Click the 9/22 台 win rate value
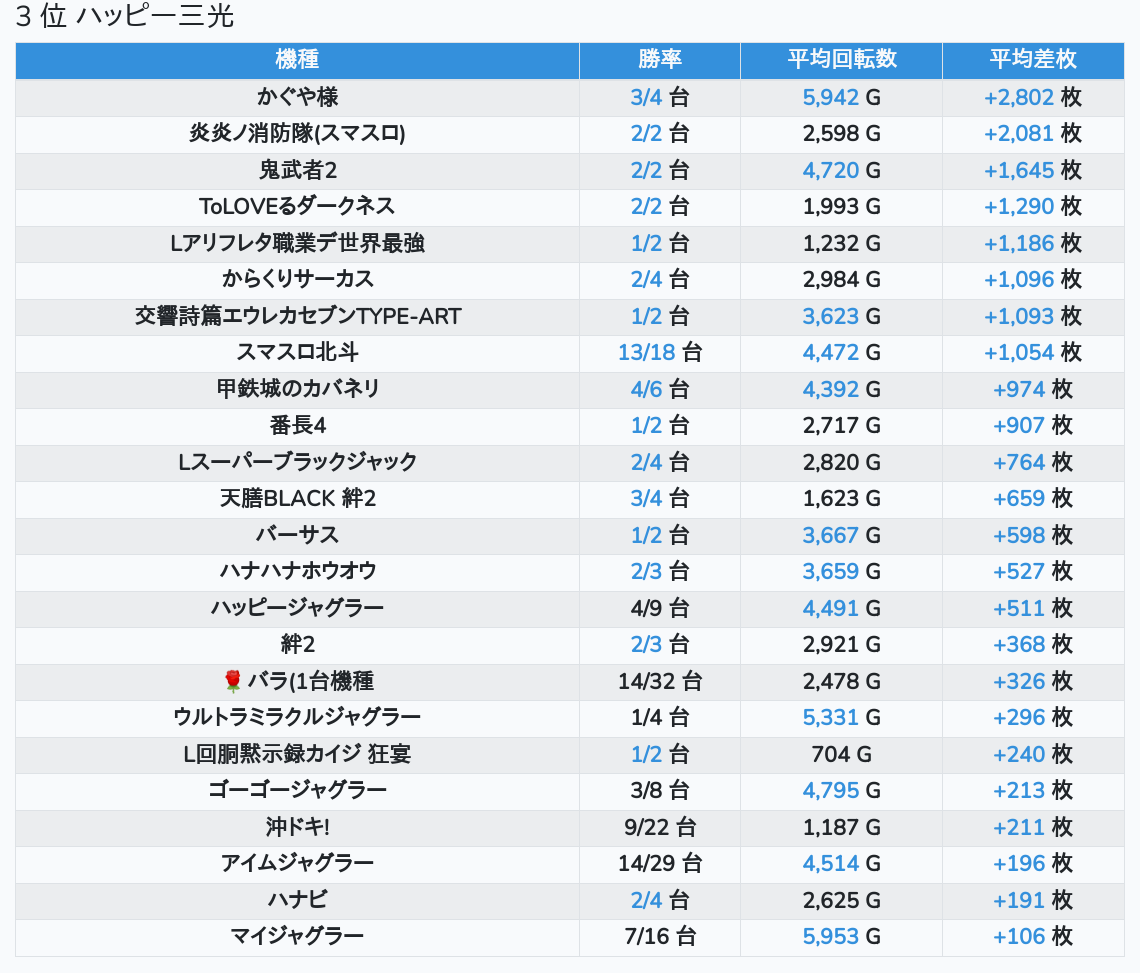Viewport: 1140px width, 973px height. pyautogui.click(x=659, y=827)
